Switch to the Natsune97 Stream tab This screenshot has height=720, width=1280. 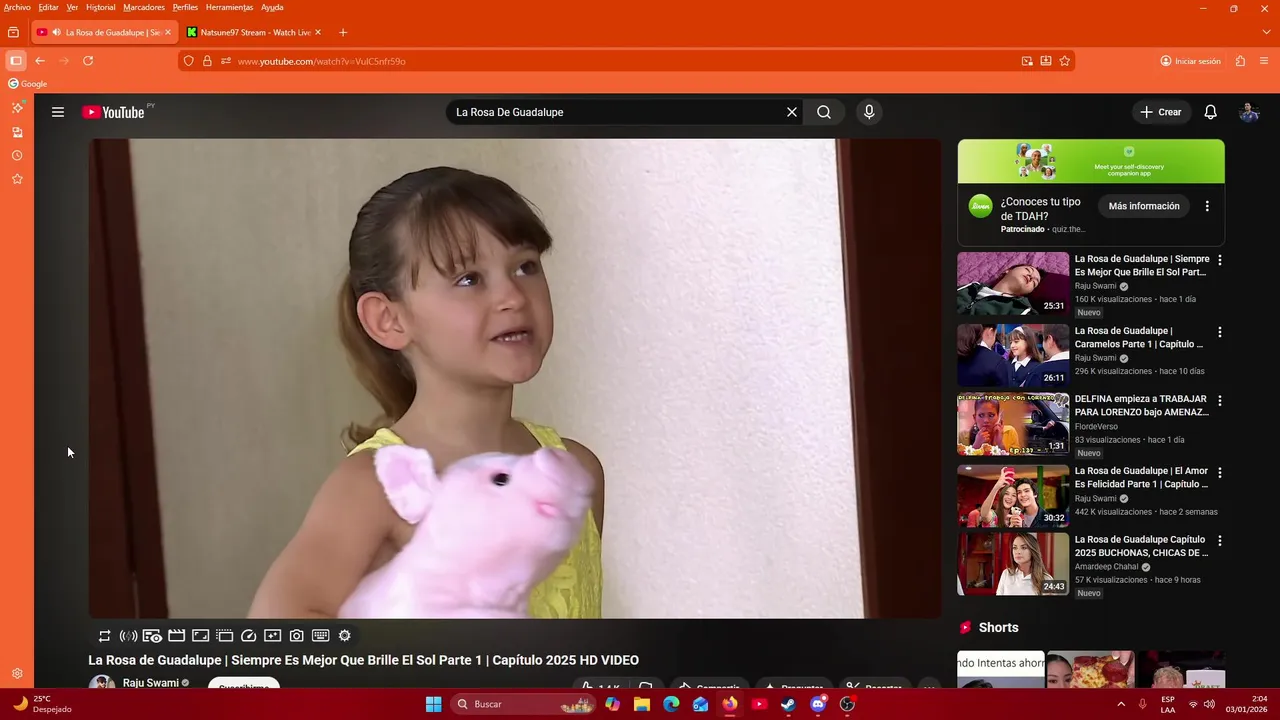pyautogui.click(x=255, y=32)
